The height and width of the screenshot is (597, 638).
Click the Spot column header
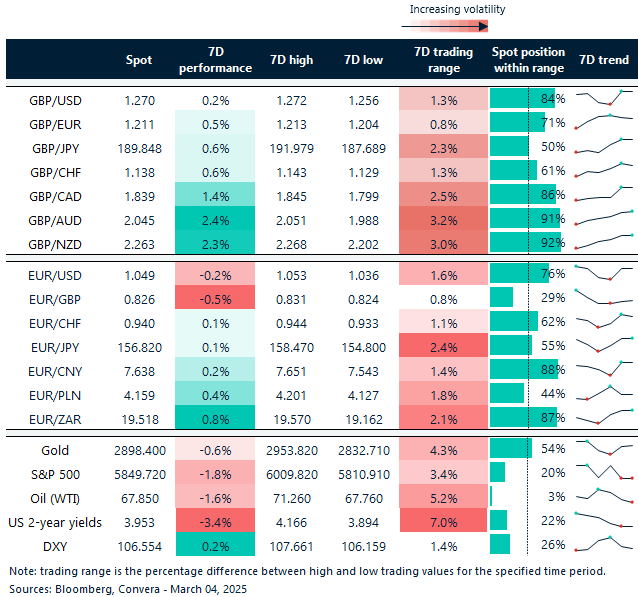point(139,60)
